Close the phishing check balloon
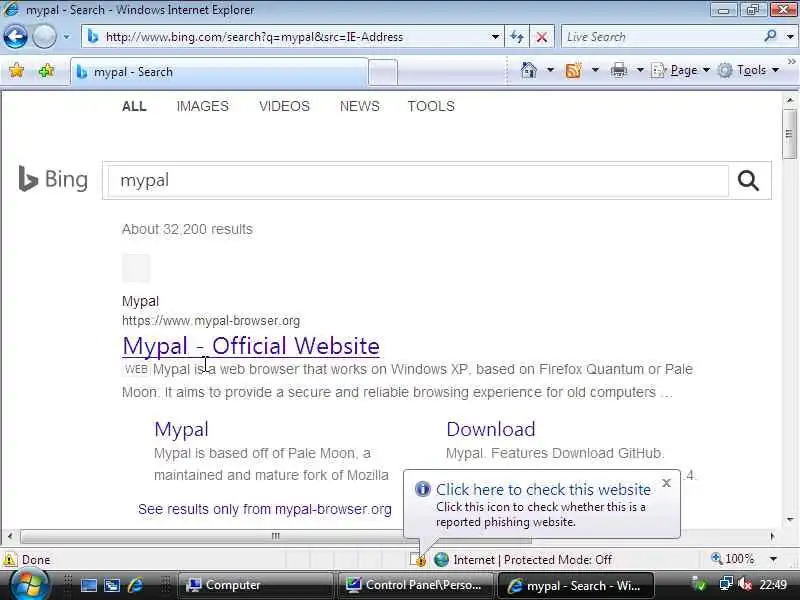 click(666, 483)
